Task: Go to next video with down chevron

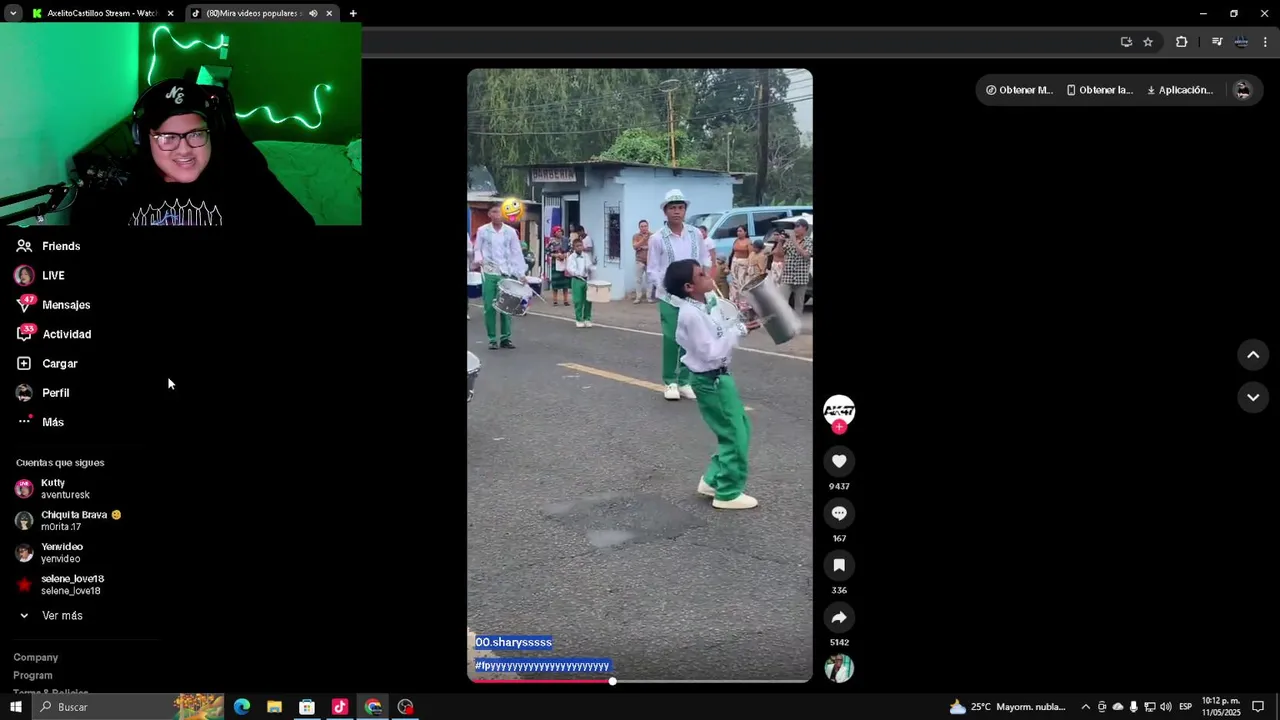Action: 1253,397
